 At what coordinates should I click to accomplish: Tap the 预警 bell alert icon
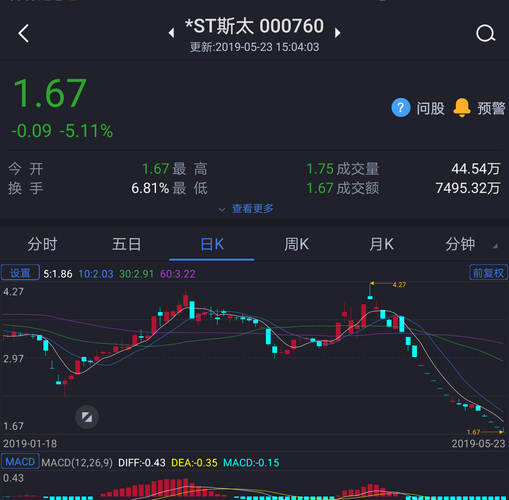click(x=462, y=108)
